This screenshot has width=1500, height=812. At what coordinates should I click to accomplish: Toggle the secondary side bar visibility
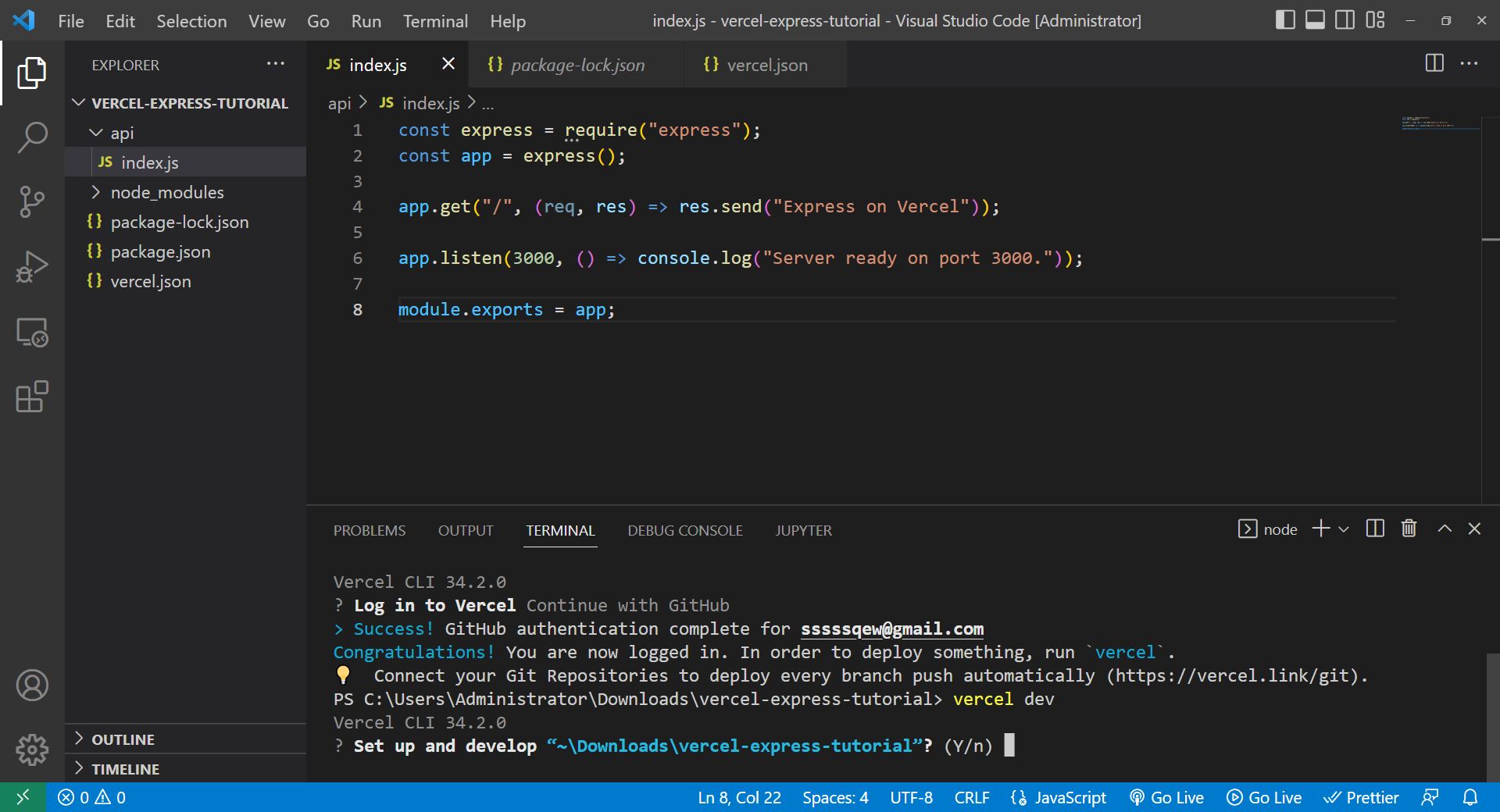pos(1345,20)
